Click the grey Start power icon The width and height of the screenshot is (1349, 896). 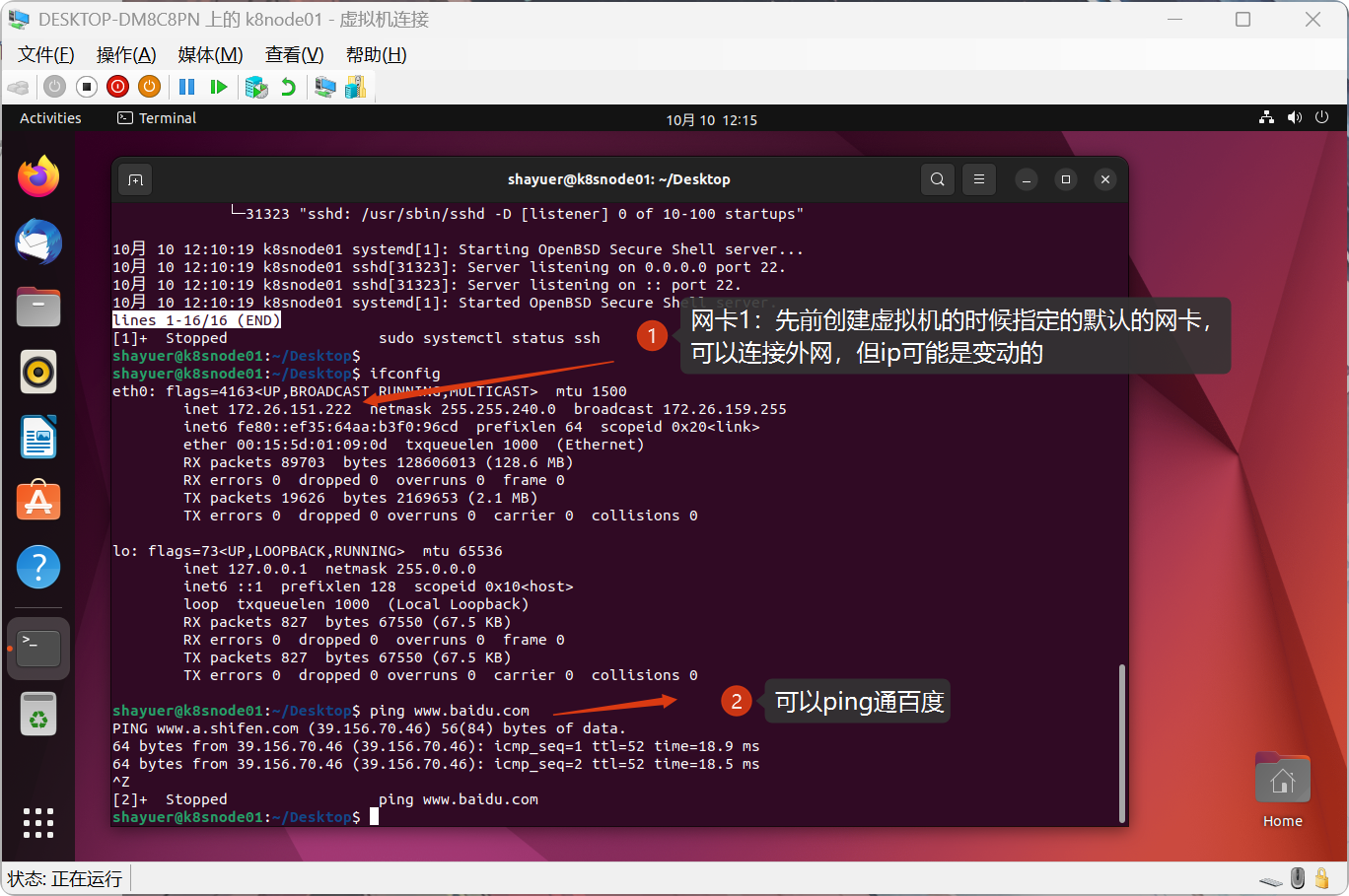click(x=55, y=87)
